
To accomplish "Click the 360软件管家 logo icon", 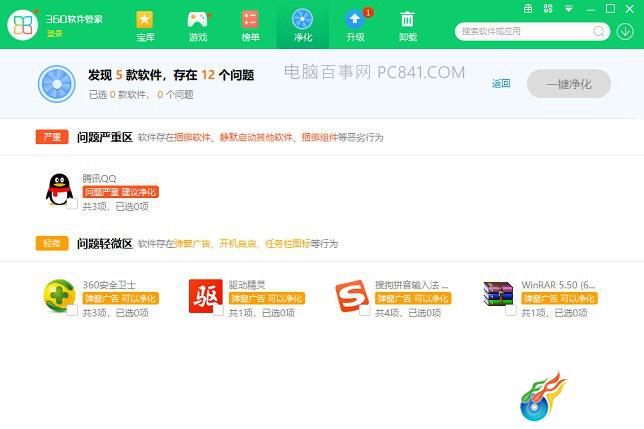I will [23, 25].
